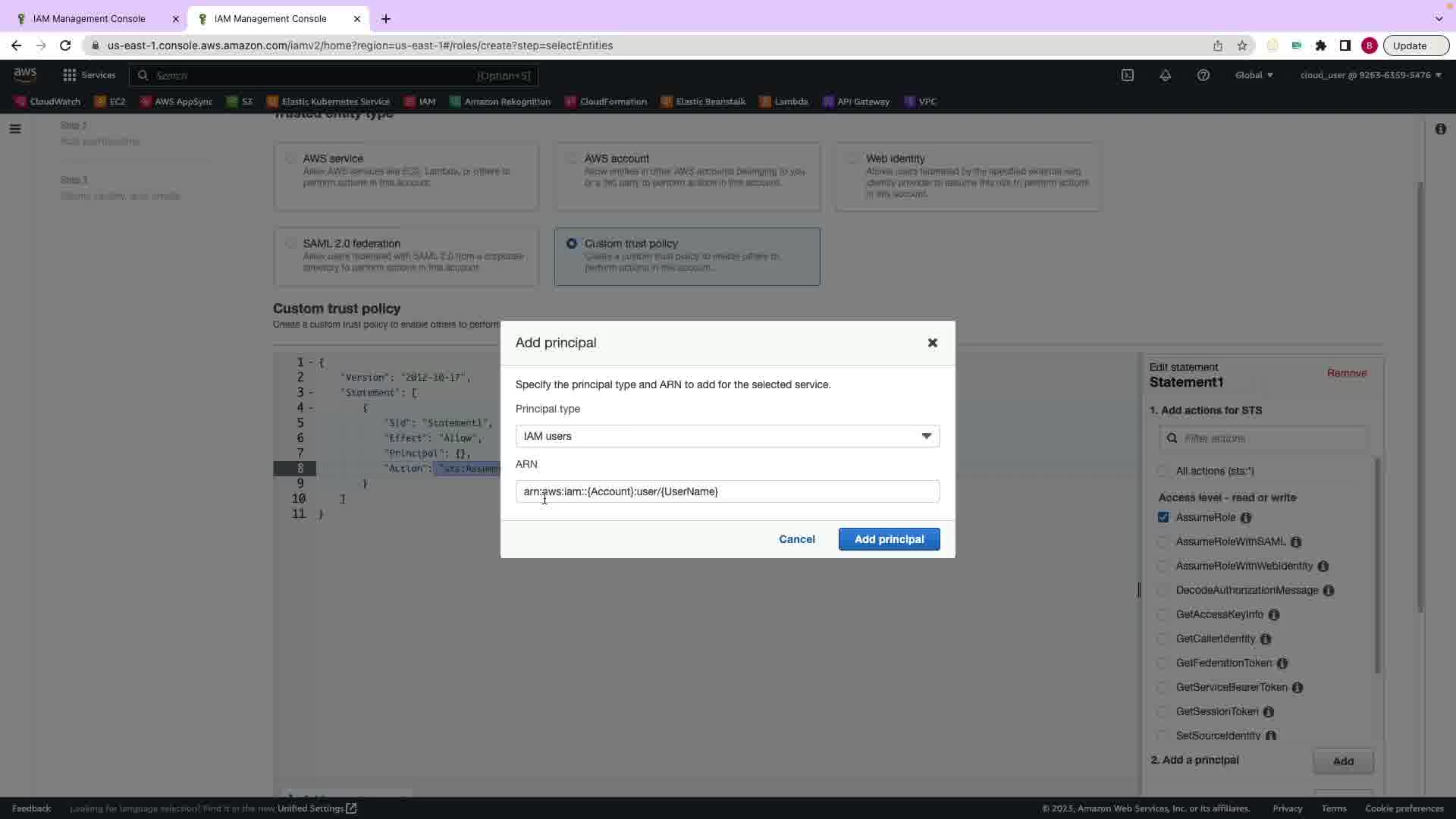Close the Add principal dialog
The image size is (1456, 819).
point(933,343)
